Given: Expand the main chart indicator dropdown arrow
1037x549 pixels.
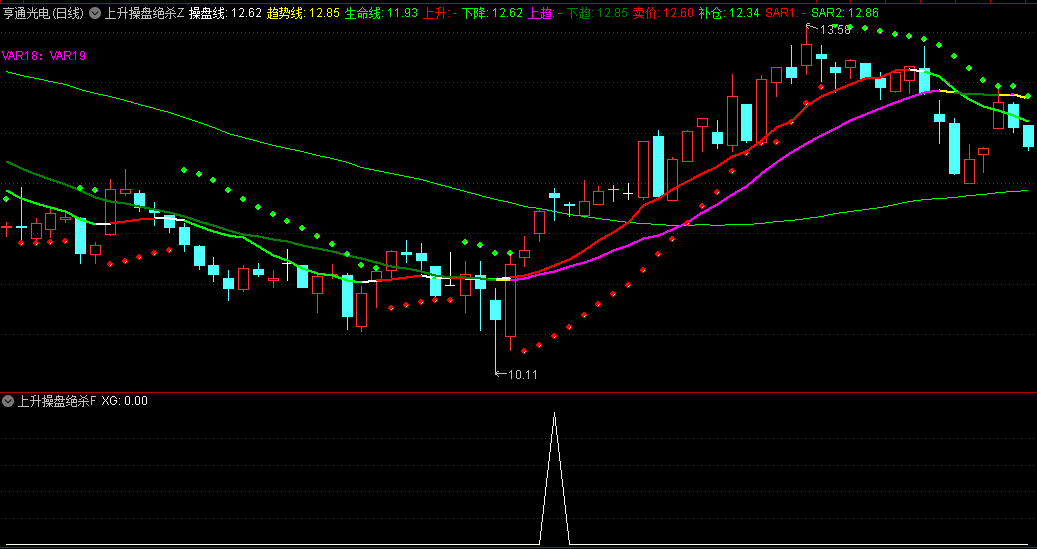Looking at the screenshot, I should point(95,13).
